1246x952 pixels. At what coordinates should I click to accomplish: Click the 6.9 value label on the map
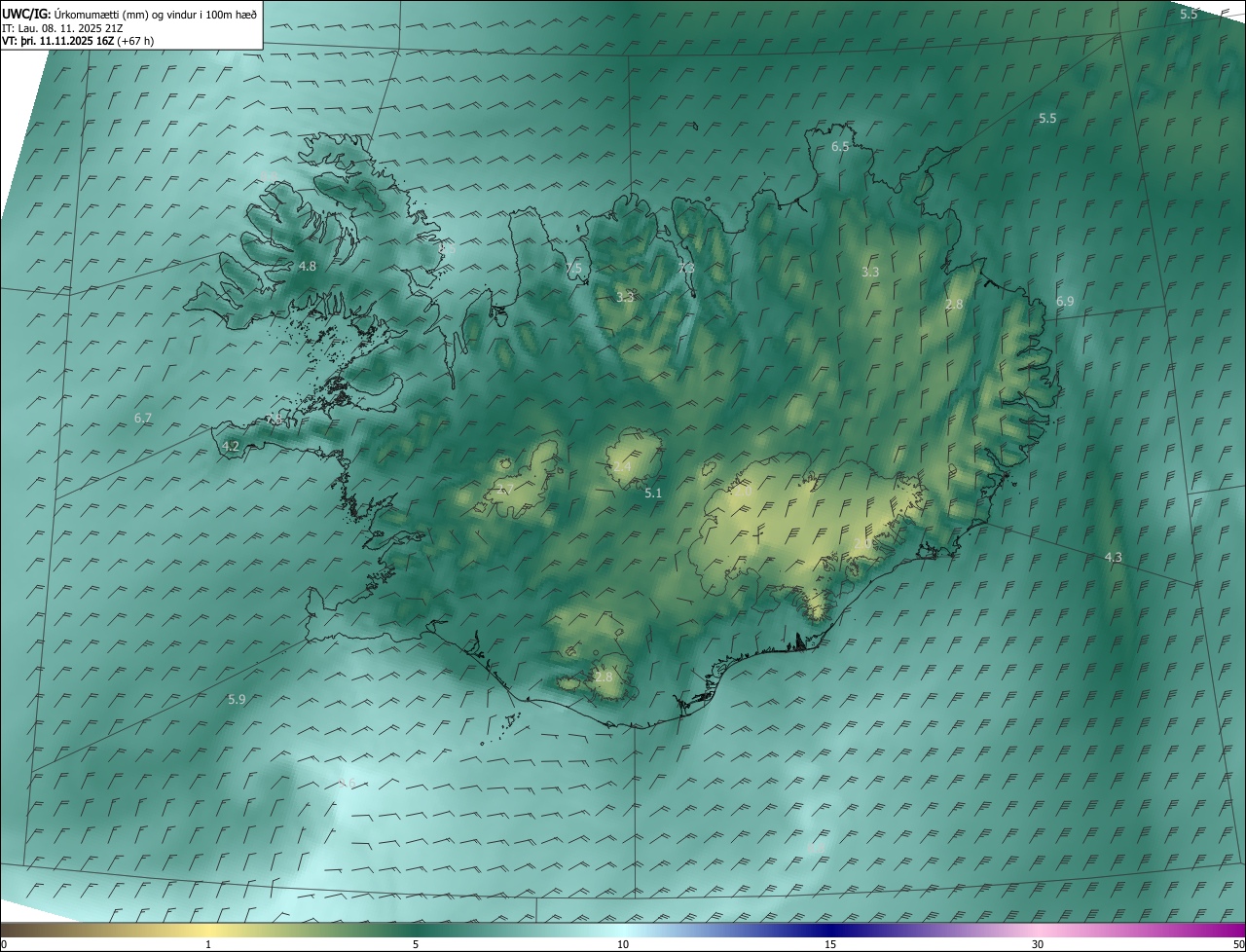(1065, 302)
